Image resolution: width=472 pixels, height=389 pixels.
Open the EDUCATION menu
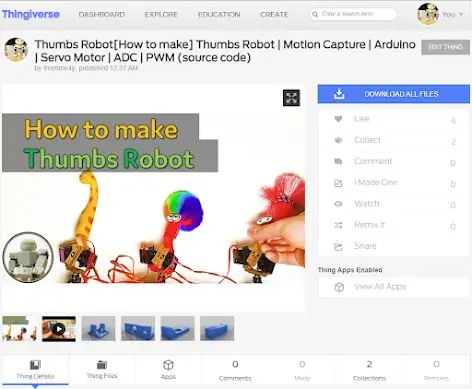click(x=219, y=15)
